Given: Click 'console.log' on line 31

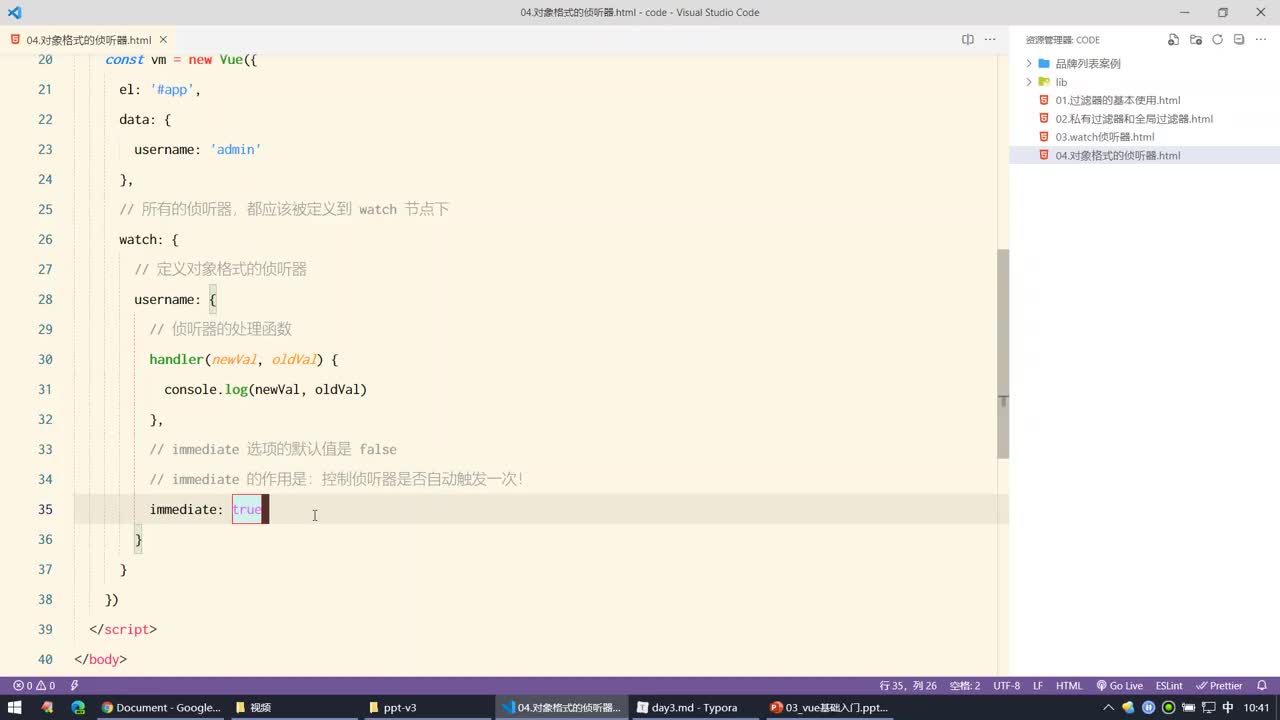Looking at the screenshot, I should pyautogui.click(x=206, y=389).
